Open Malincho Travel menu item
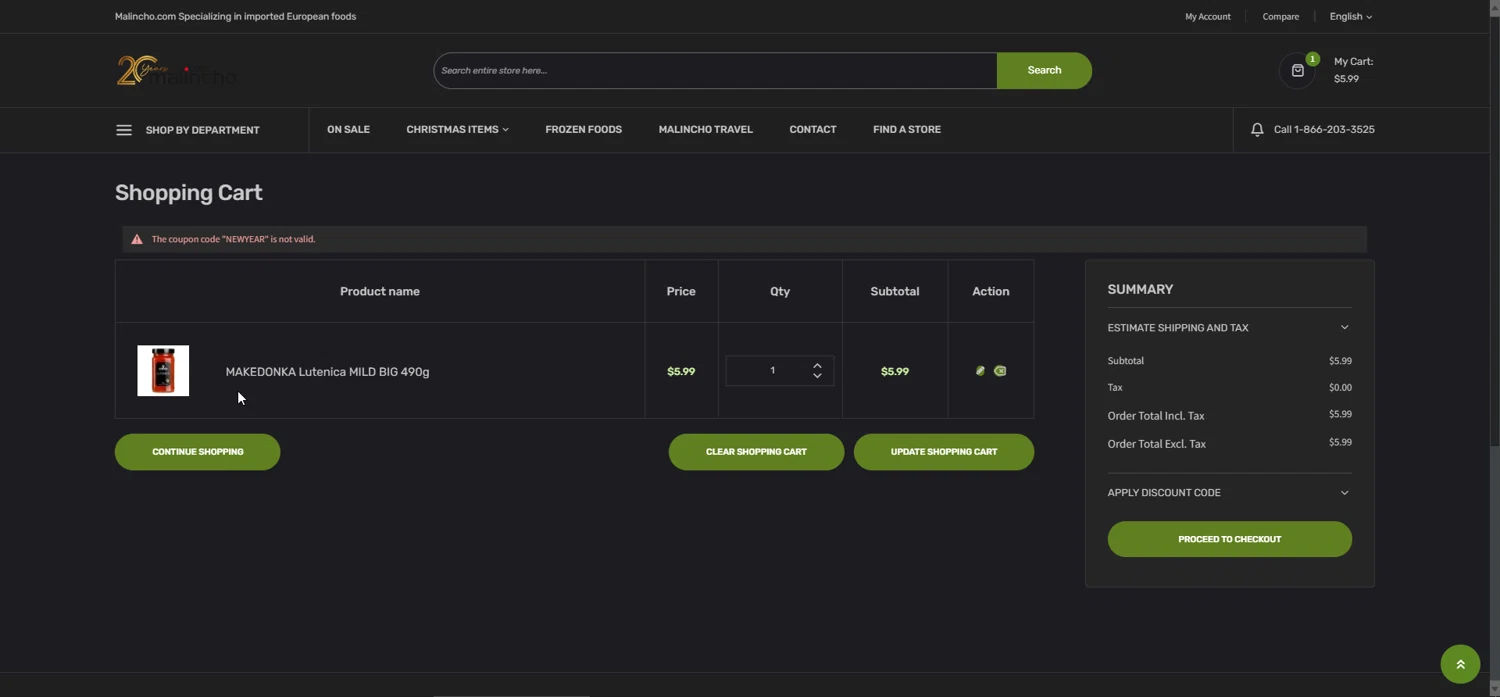The width and height of the screenshot is (1500, 697). pyautogui.click(x=705, y=129)
